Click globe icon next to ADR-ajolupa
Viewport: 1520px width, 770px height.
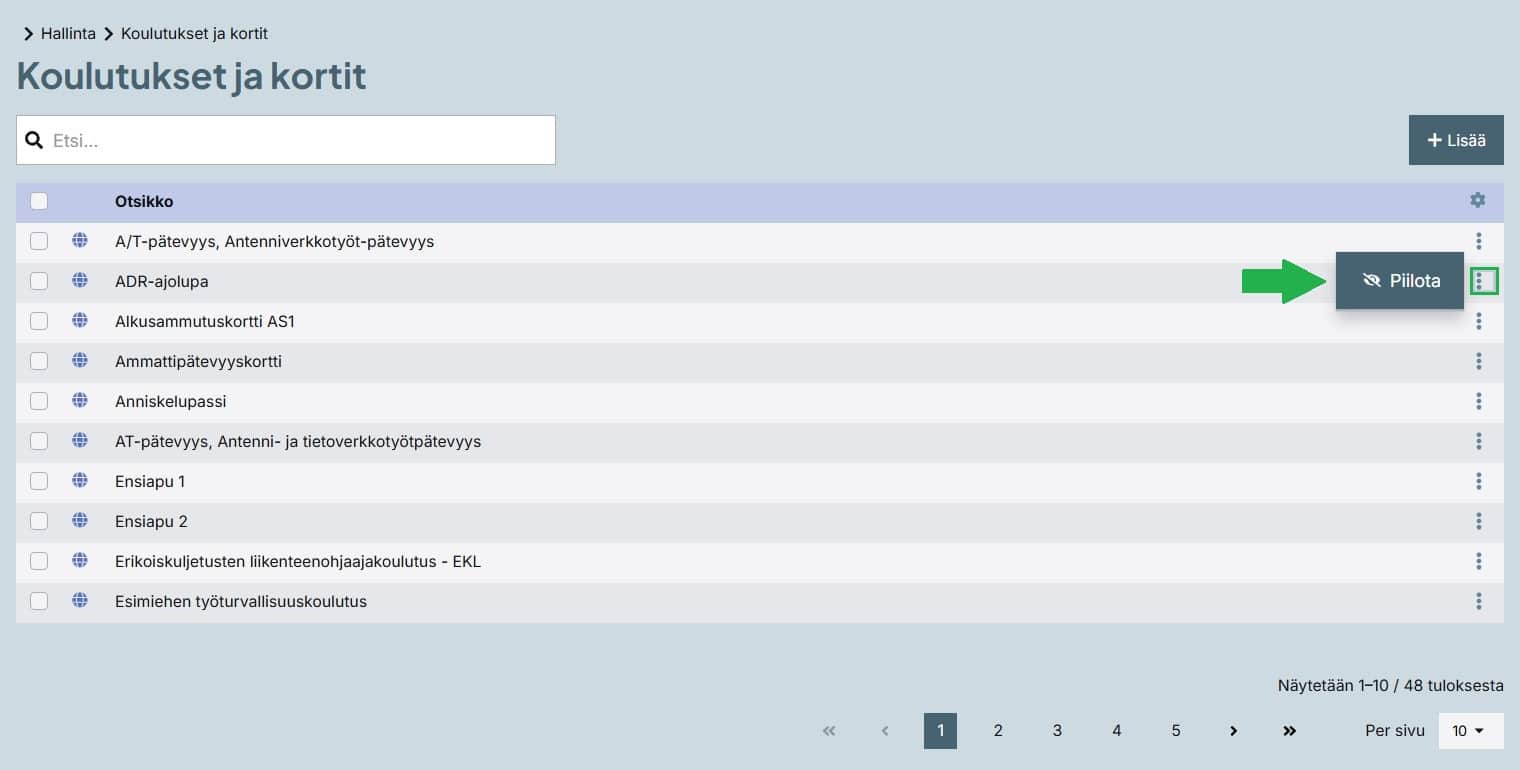pos(80,281)
